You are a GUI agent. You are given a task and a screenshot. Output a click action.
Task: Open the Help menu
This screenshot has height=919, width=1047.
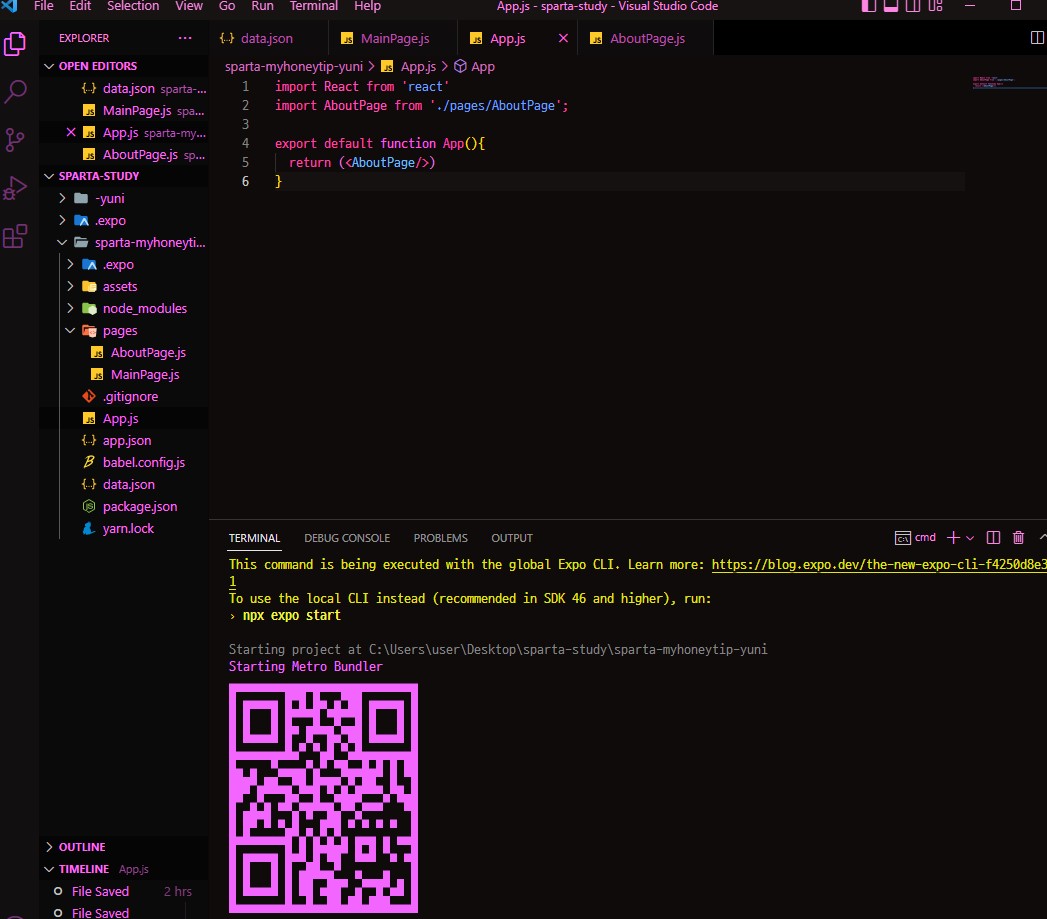click(x=367, y=6)
